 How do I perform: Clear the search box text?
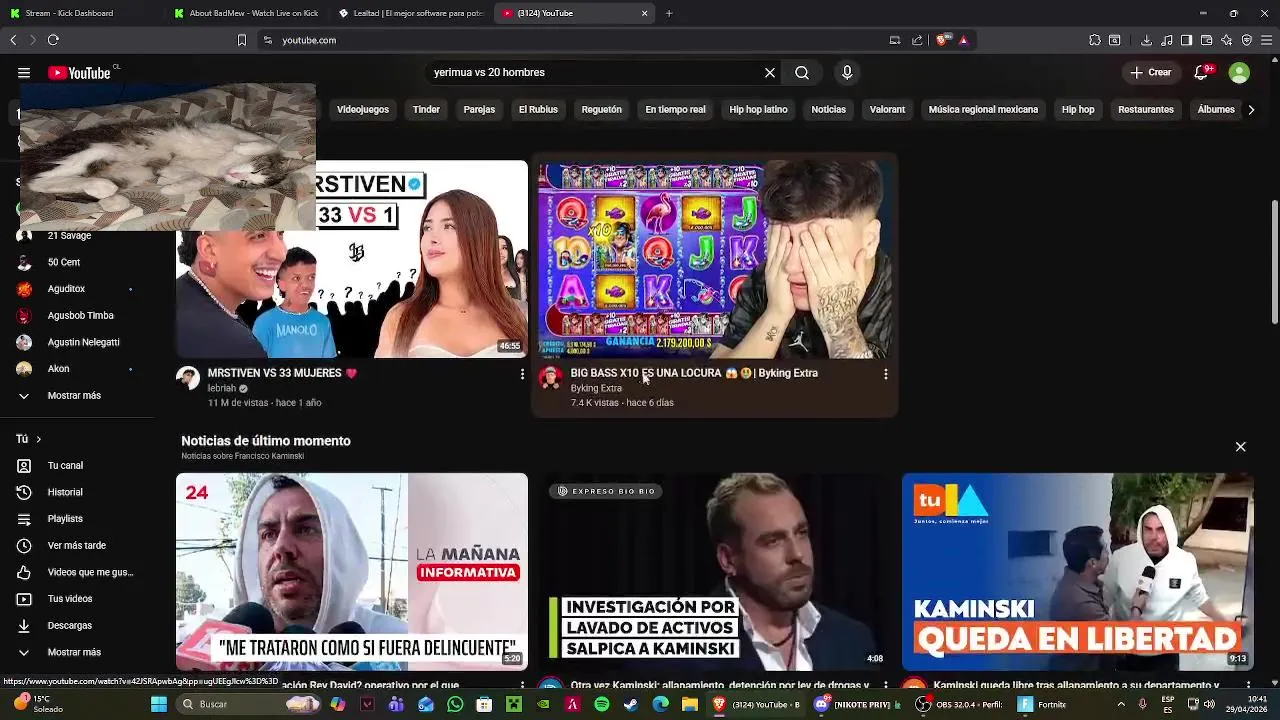770,73
